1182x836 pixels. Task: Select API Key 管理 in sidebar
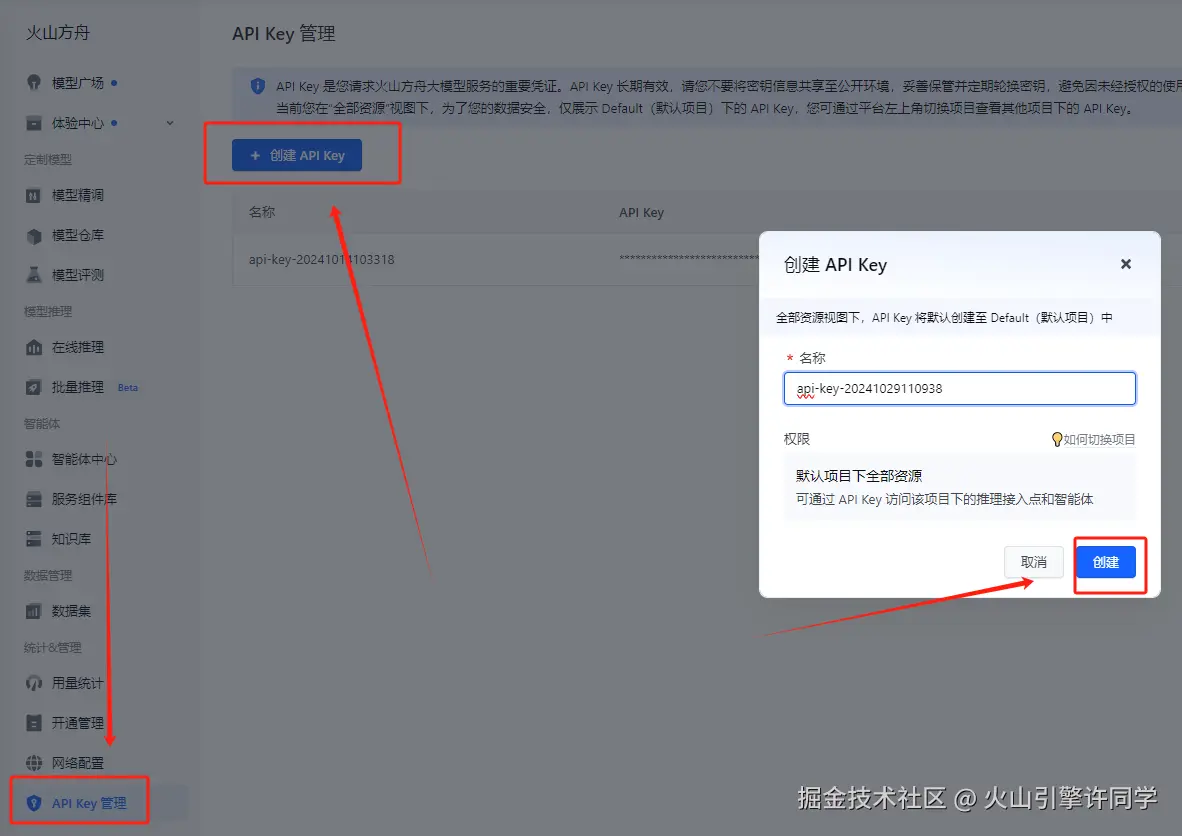pyautogui.click(x=89, y=803)
